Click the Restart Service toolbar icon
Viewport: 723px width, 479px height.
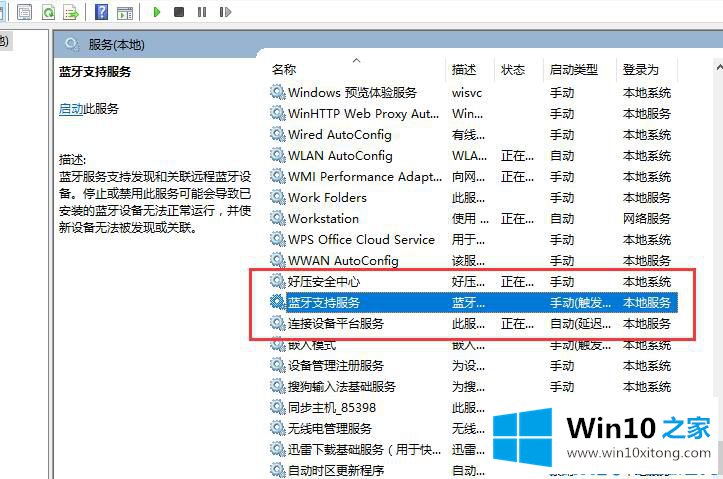tap(226, 12)
